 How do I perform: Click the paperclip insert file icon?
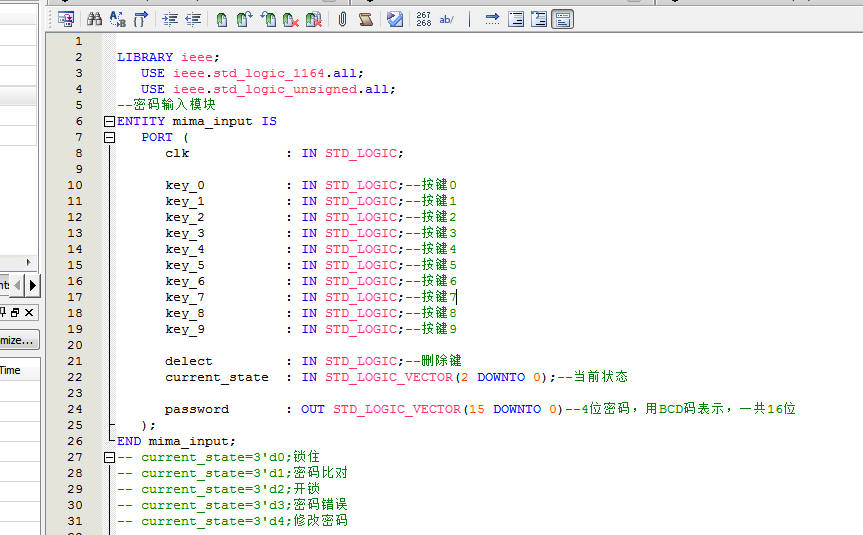click(x=342, y=20)
